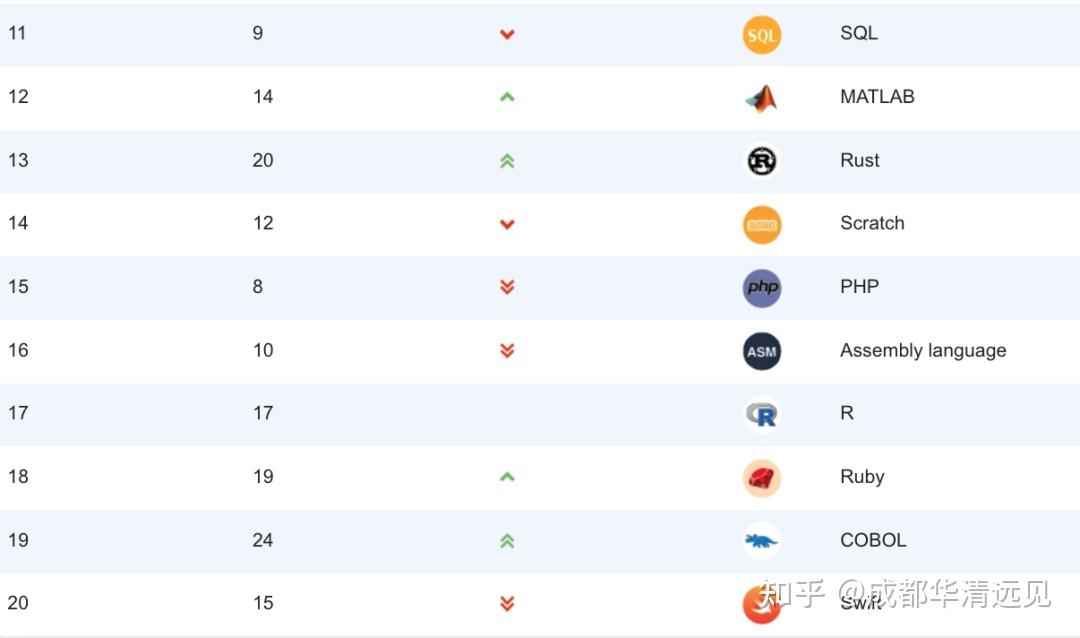The width and height of the screenshot is (1080, 638).
Task: Click the purple PHP logo
Action: point(761,288)
